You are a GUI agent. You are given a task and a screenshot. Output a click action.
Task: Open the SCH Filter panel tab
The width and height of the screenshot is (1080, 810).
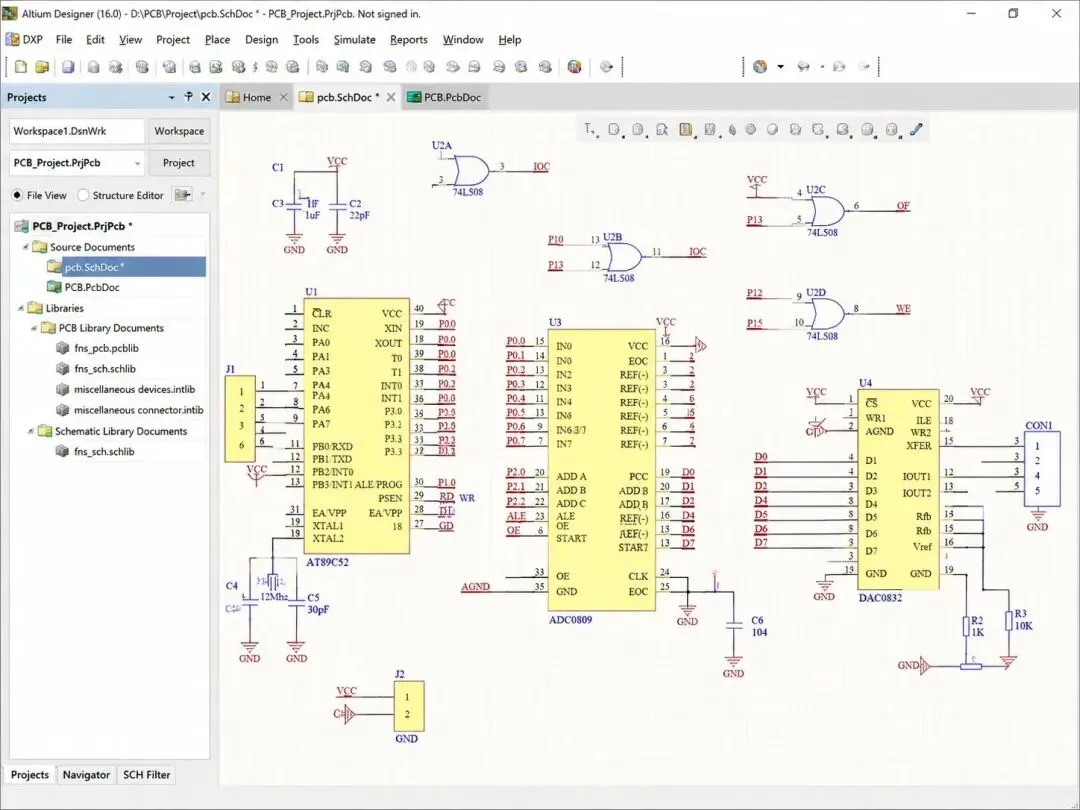pos(147,775)
